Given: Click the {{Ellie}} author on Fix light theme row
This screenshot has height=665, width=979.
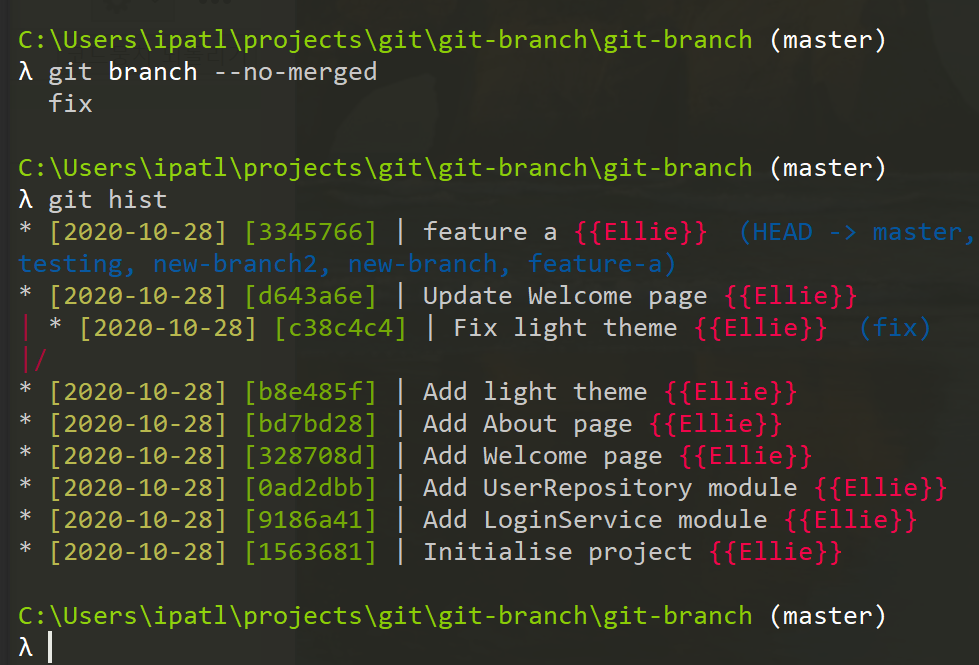Looking at the screenshot, I should tap(760, 328).
